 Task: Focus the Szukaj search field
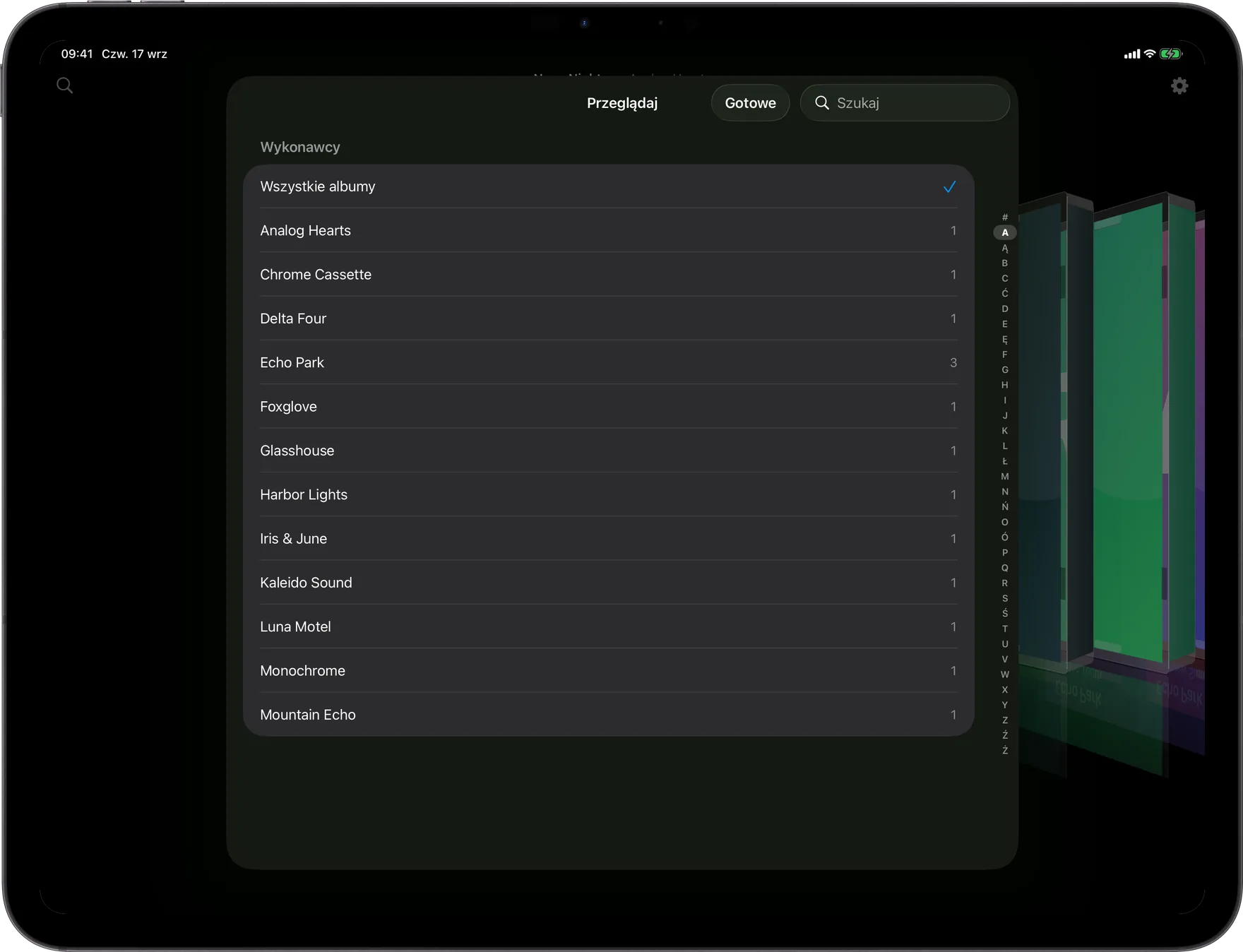[905, 103]
